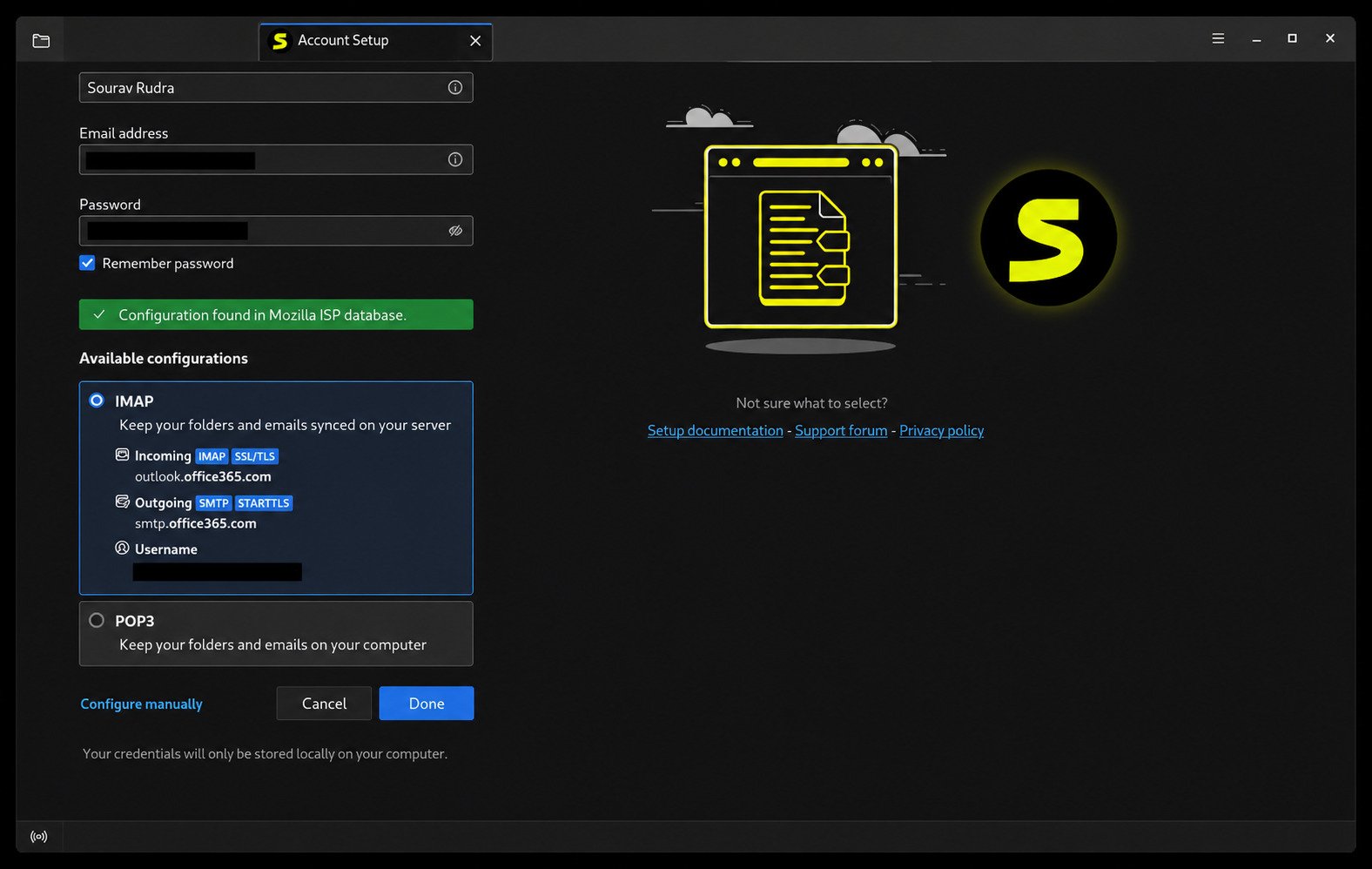Open the folder pane icon
This screenshot has width=1372, height=869.
pyautogui.click(x=41, y=41)
